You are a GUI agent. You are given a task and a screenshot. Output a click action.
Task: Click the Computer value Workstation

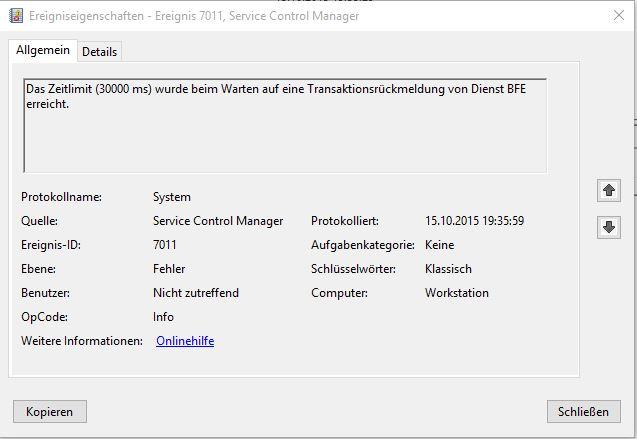pos(457,293)
